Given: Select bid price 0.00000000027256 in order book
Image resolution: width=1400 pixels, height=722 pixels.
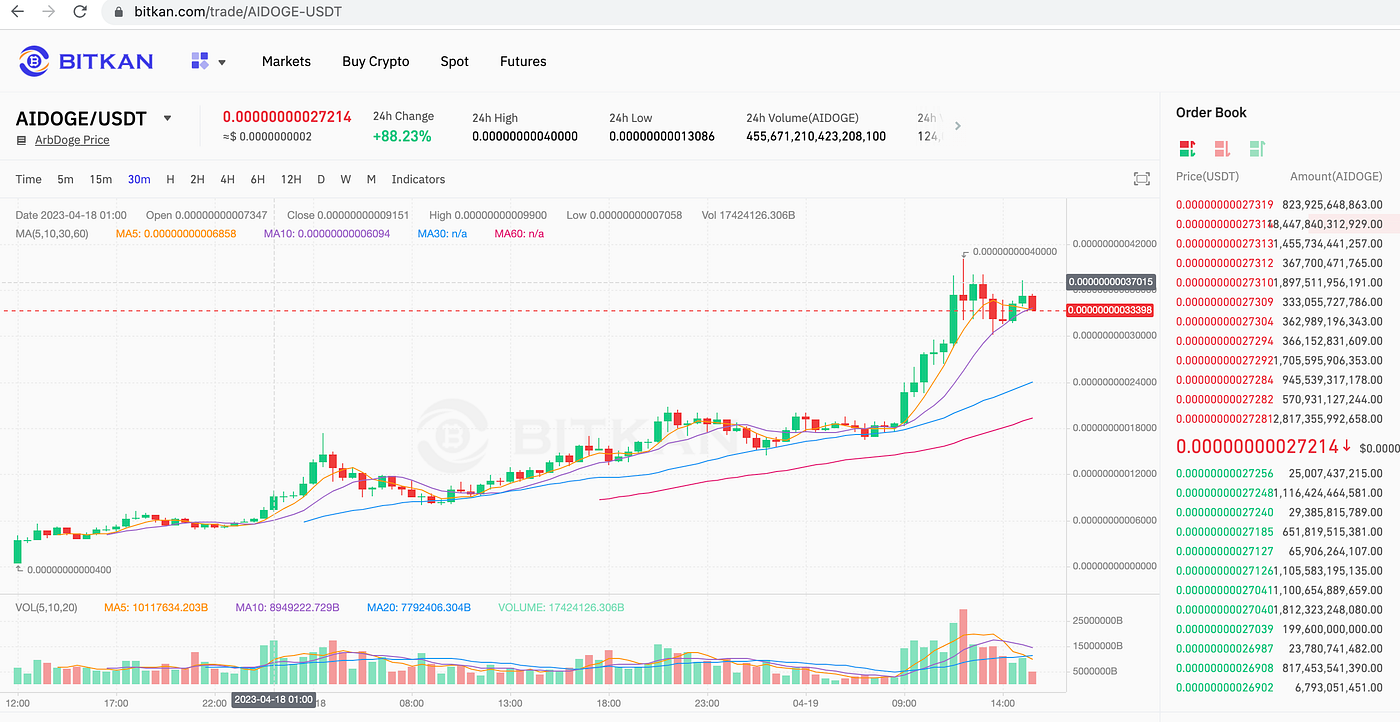Looking at the screenshot, I should tap(1224, 473).
